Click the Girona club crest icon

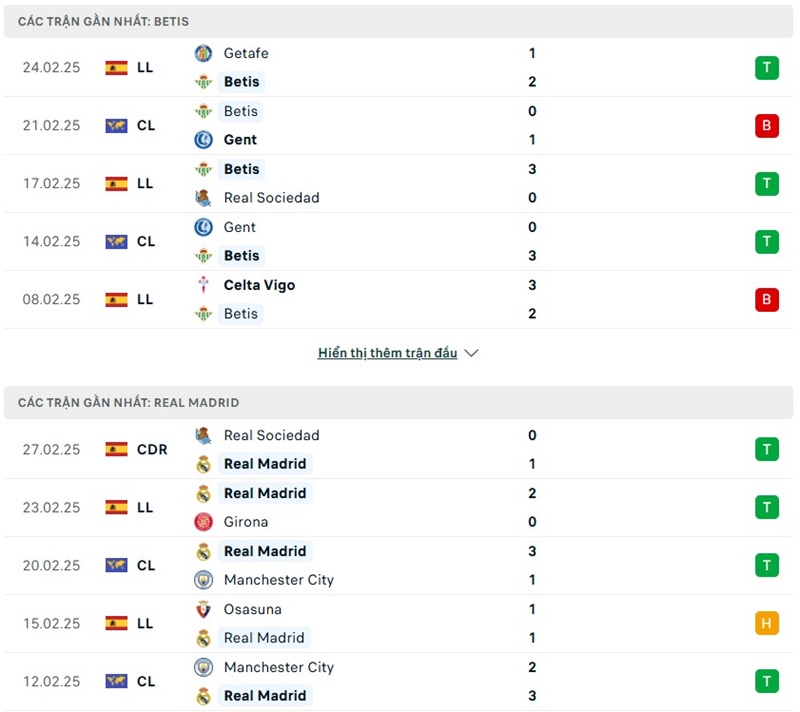pos(203,521)
